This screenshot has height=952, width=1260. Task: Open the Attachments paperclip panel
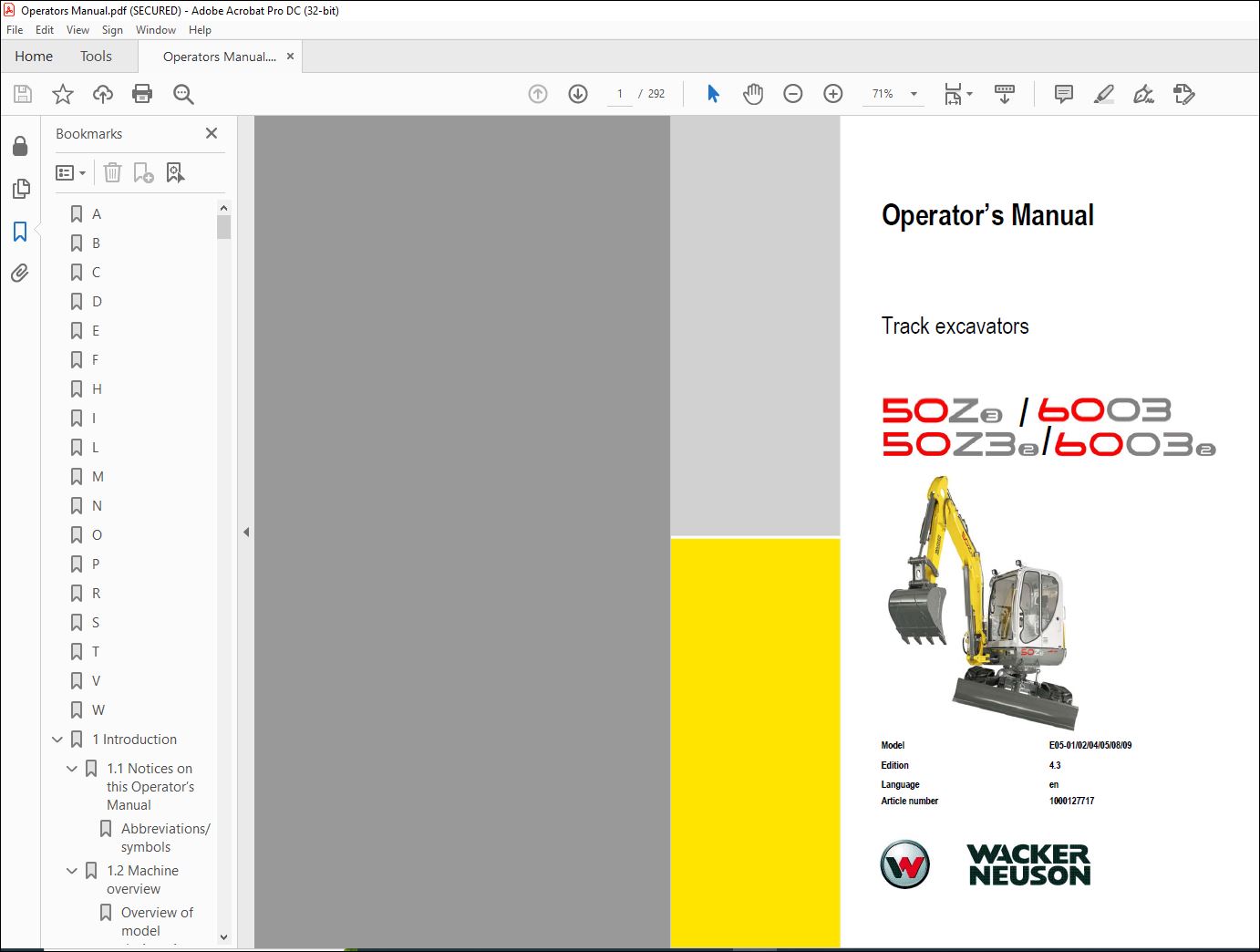(20, 273)
